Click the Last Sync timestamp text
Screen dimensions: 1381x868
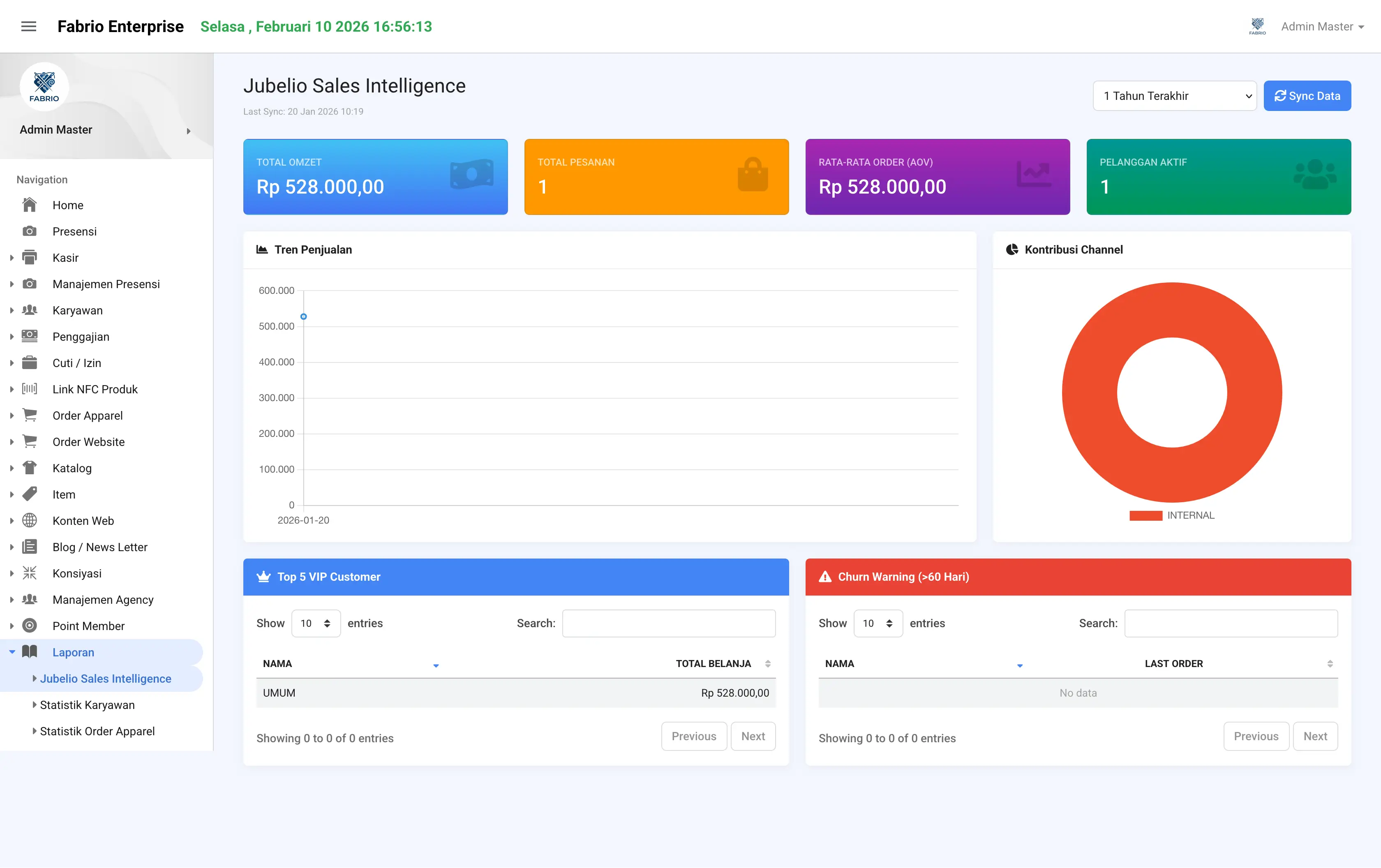click(303, 111)
